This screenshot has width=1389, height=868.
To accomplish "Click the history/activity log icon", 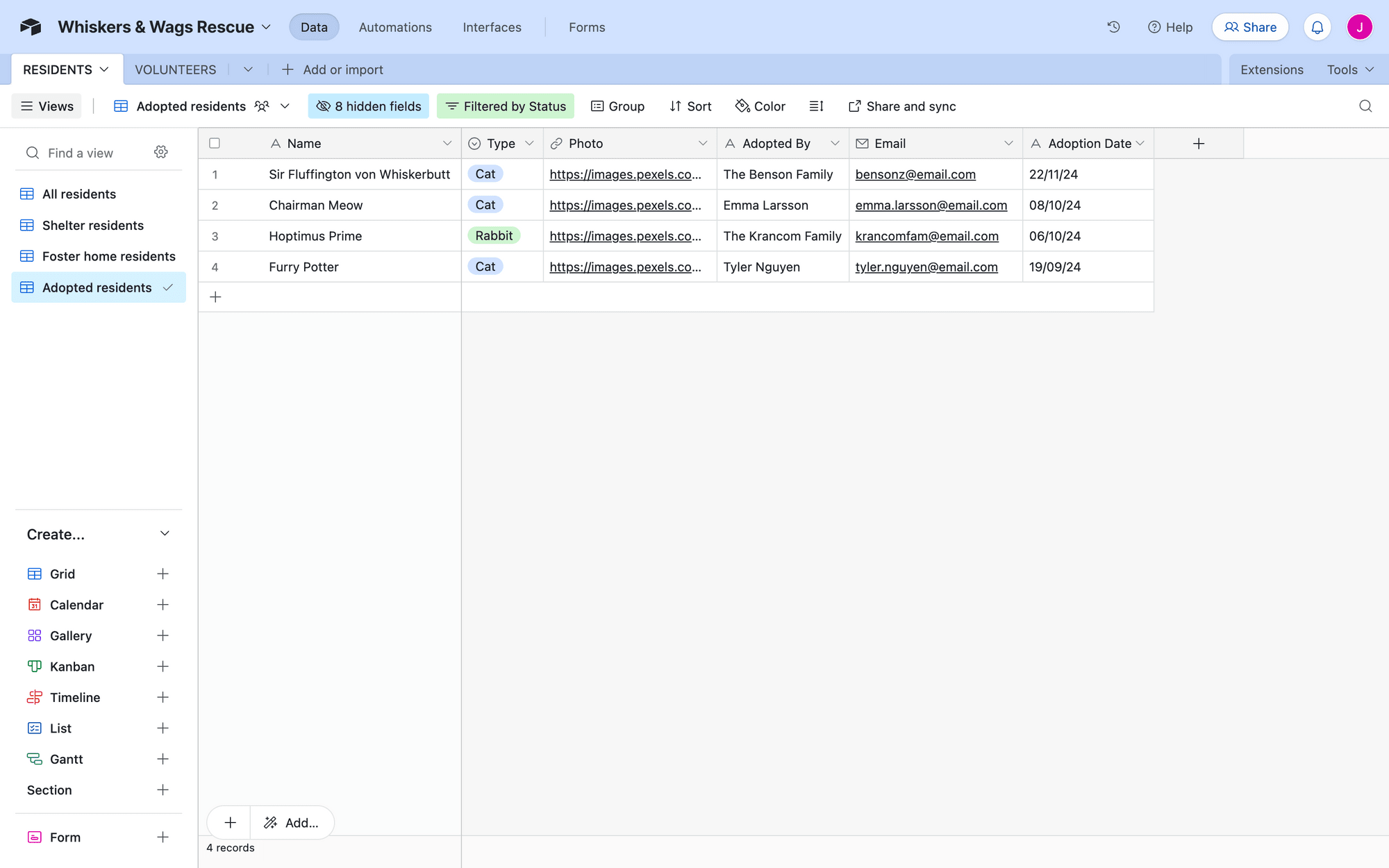I will 1113,27.
